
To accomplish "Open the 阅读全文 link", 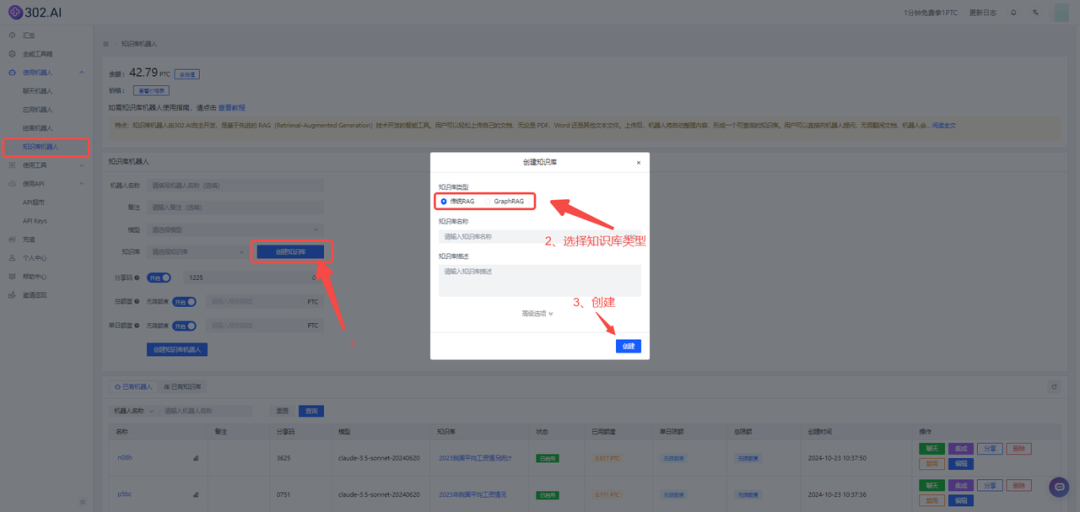I will tap(944, 125).
